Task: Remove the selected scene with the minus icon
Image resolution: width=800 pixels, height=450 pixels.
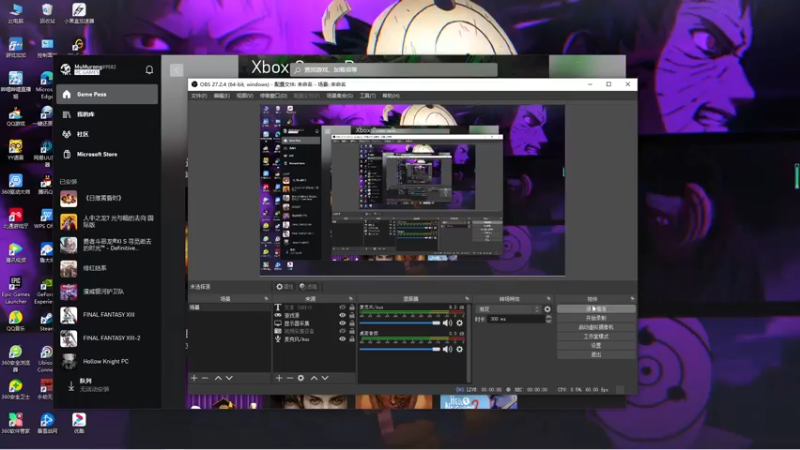Action: 205,378
